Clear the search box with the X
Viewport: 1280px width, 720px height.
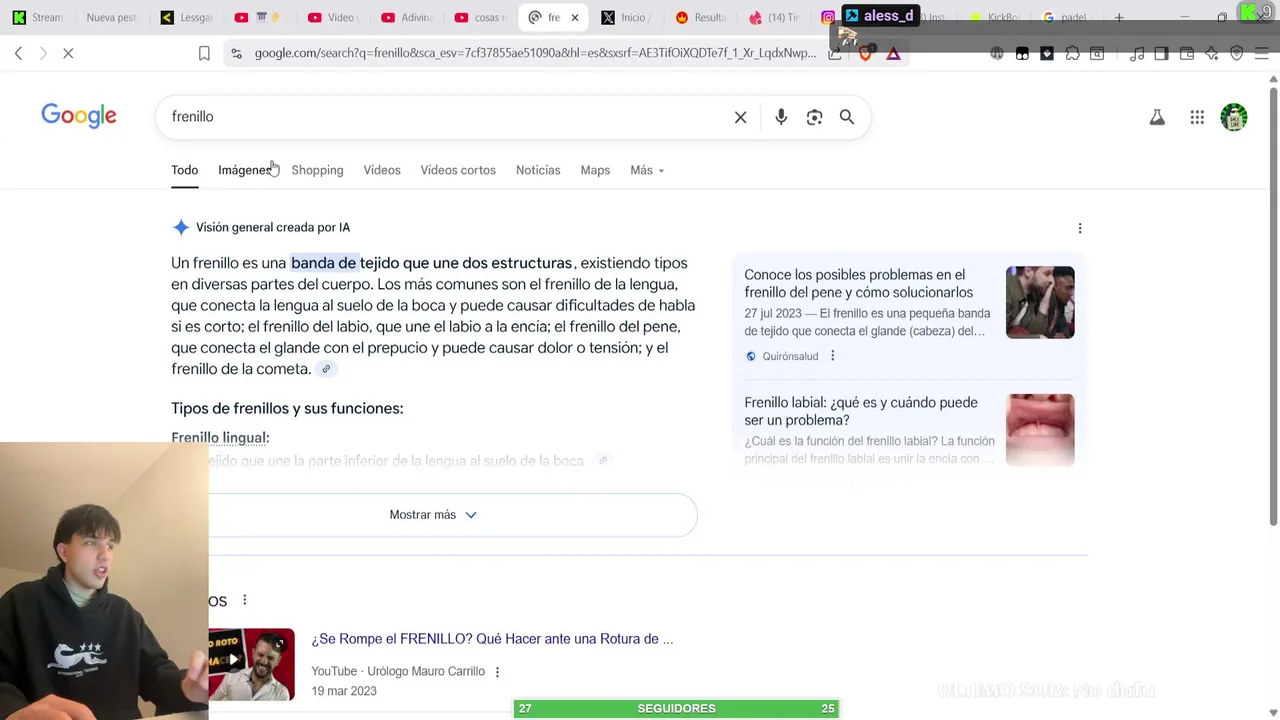[x=740, y=117]
